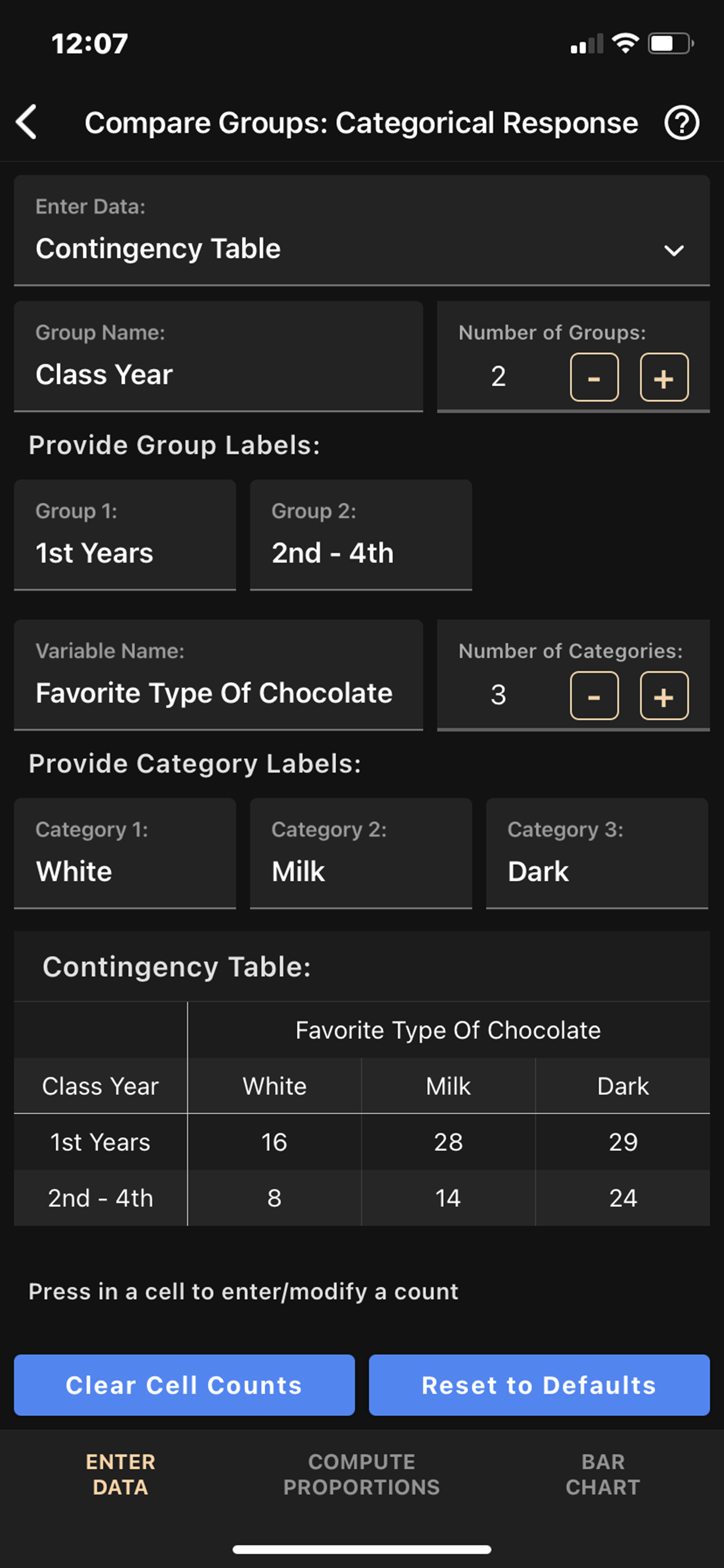Edit Category 3 label Dark

pos(596,871)
